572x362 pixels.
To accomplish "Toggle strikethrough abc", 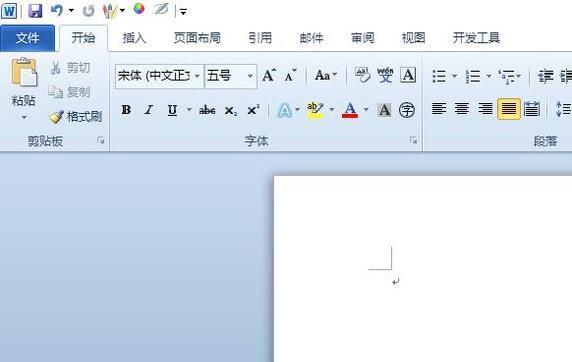I will click(207, 110).
